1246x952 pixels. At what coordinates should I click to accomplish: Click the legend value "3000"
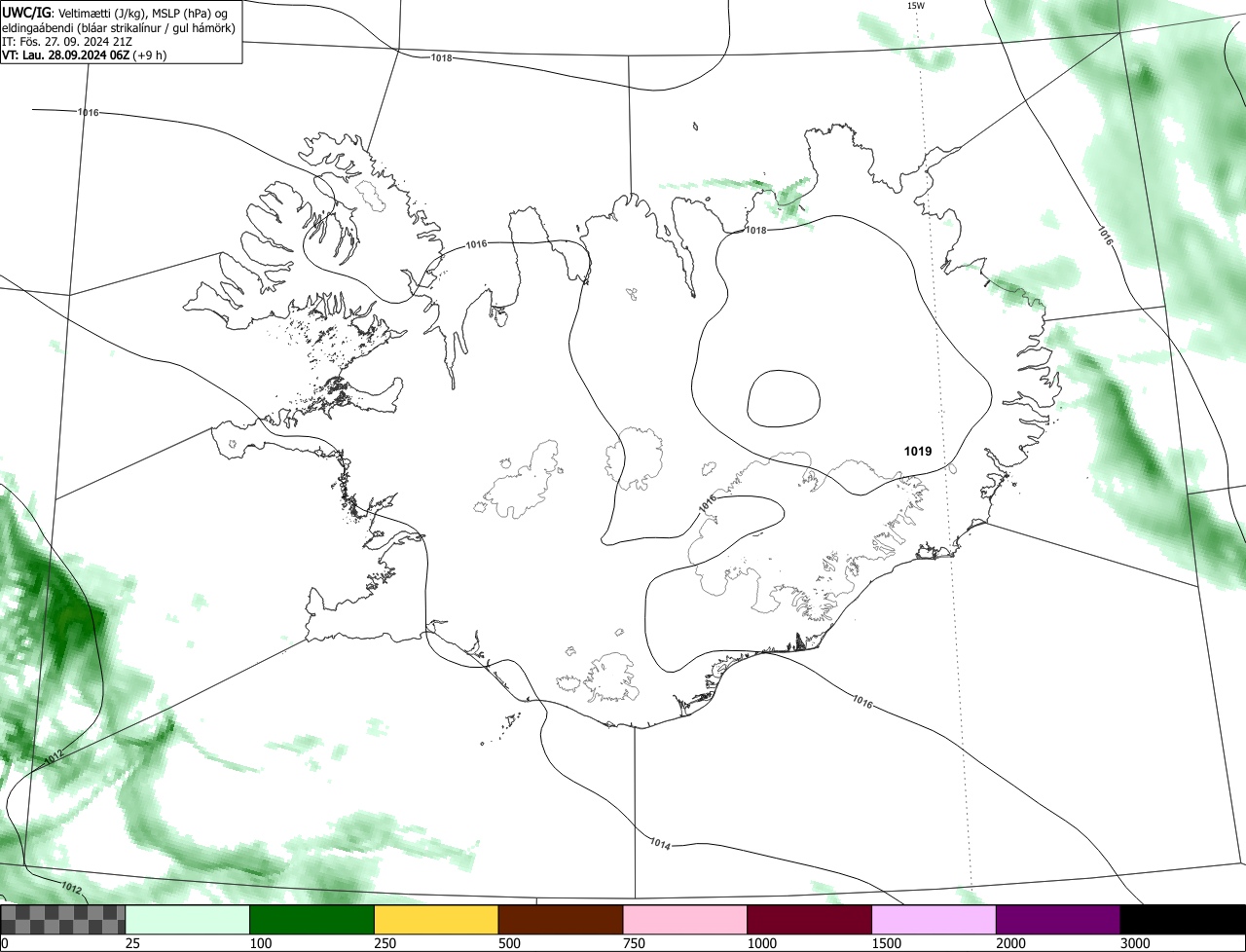(x=1136, y=943)
